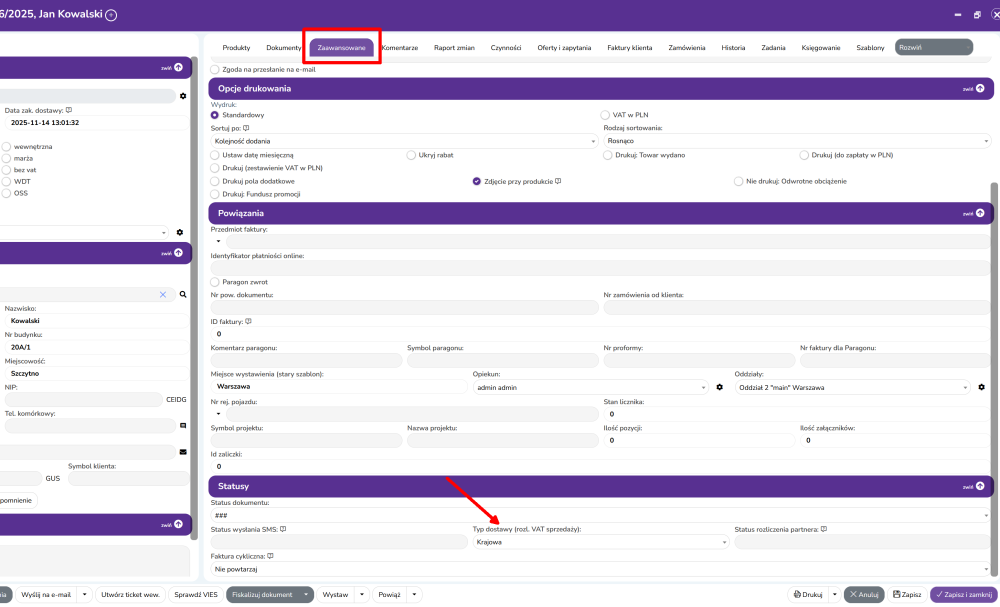Click the magnifier search icon in left panel
Image resolution: width=1000 pixels, height=607 pixels.
[x=183, y=295]
